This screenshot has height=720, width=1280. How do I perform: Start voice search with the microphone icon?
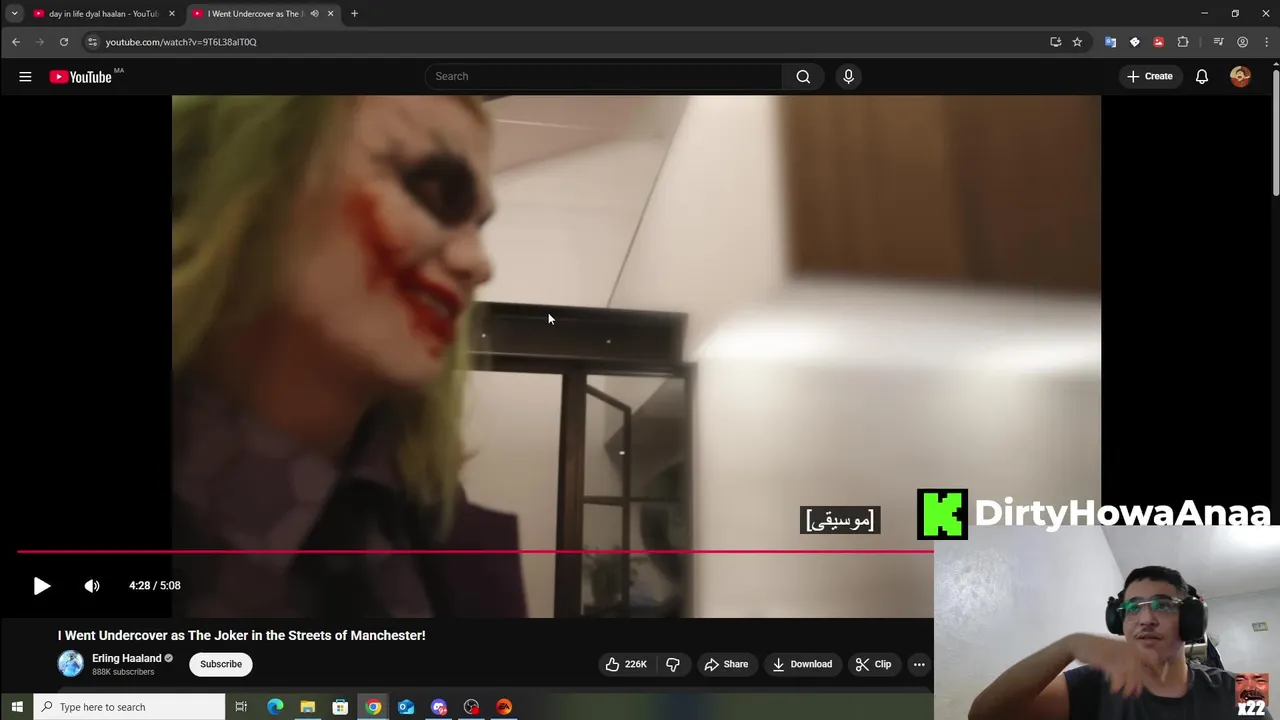pyautogui.click(x=848, y=76)
